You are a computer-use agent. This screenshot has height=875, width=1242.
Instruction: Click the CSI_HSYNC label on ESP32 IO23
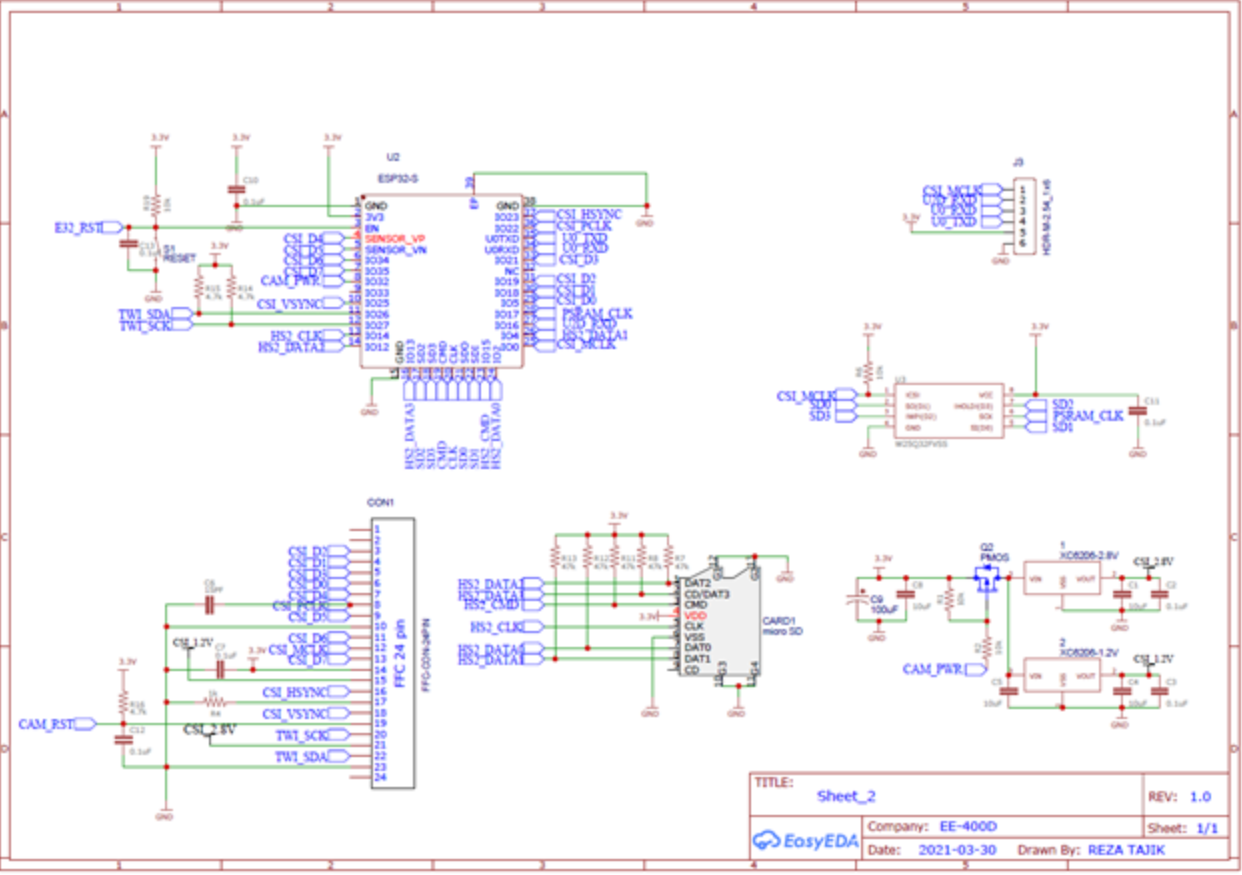pyautogui.click(x=589, y=215)
